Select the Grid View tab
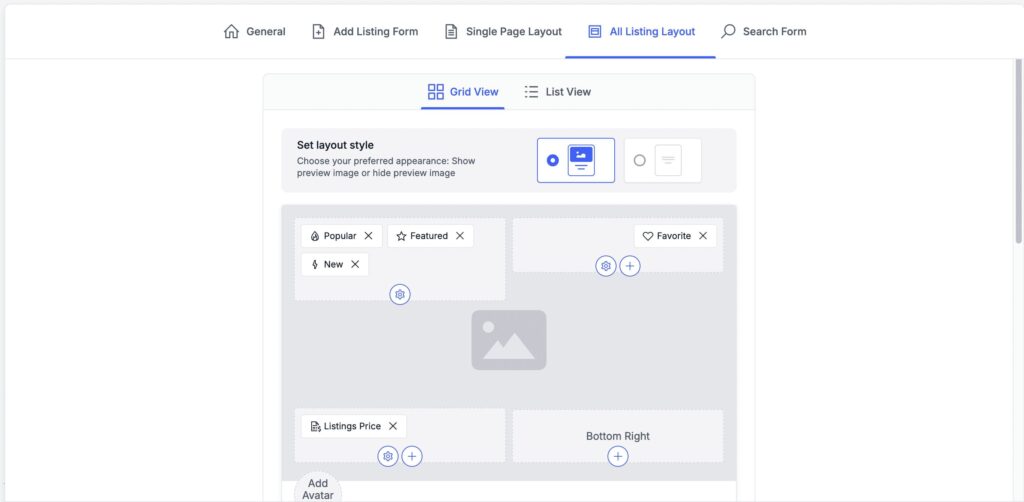 pyautogui.click(x=463, y=92)
